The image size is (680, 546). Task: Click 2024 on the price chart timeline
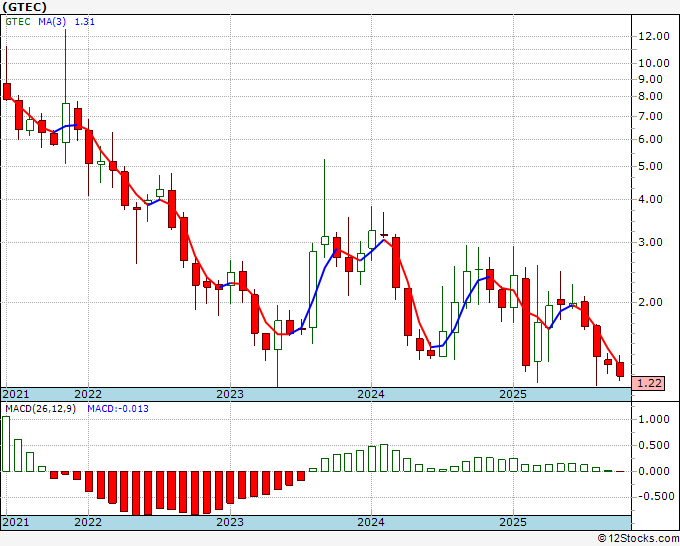[371, 394]
